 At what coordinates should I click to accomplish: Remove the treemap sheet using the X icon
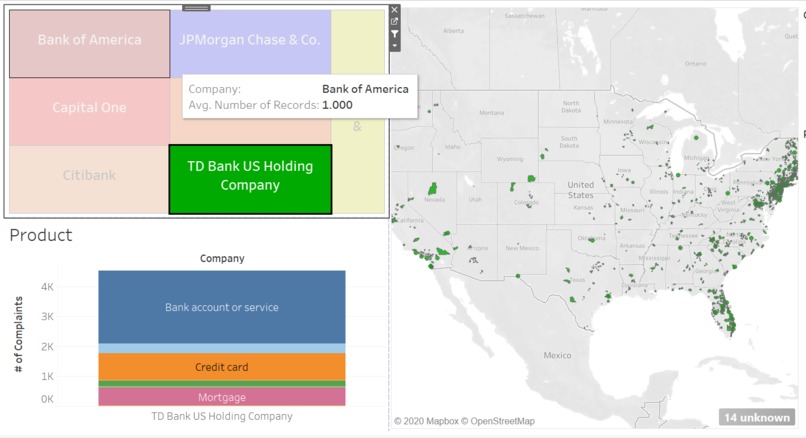(x=394, y=10)
